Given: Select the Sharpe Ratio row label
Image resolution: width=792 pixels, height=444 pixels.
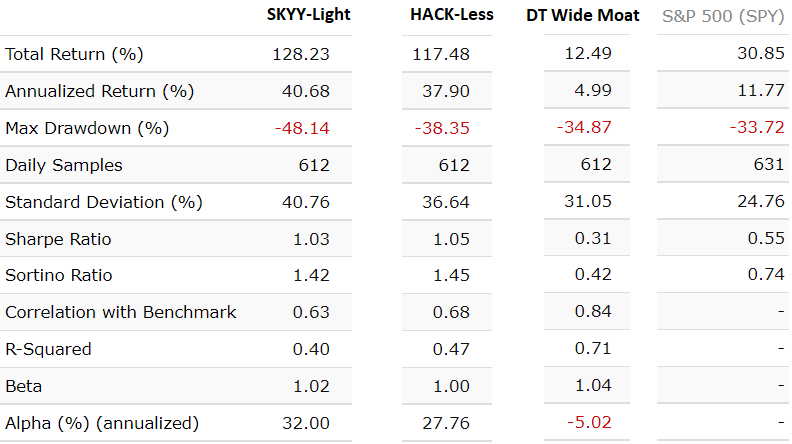Looking at the screenshot, I should pyautogui.click(x=58, y=239).
